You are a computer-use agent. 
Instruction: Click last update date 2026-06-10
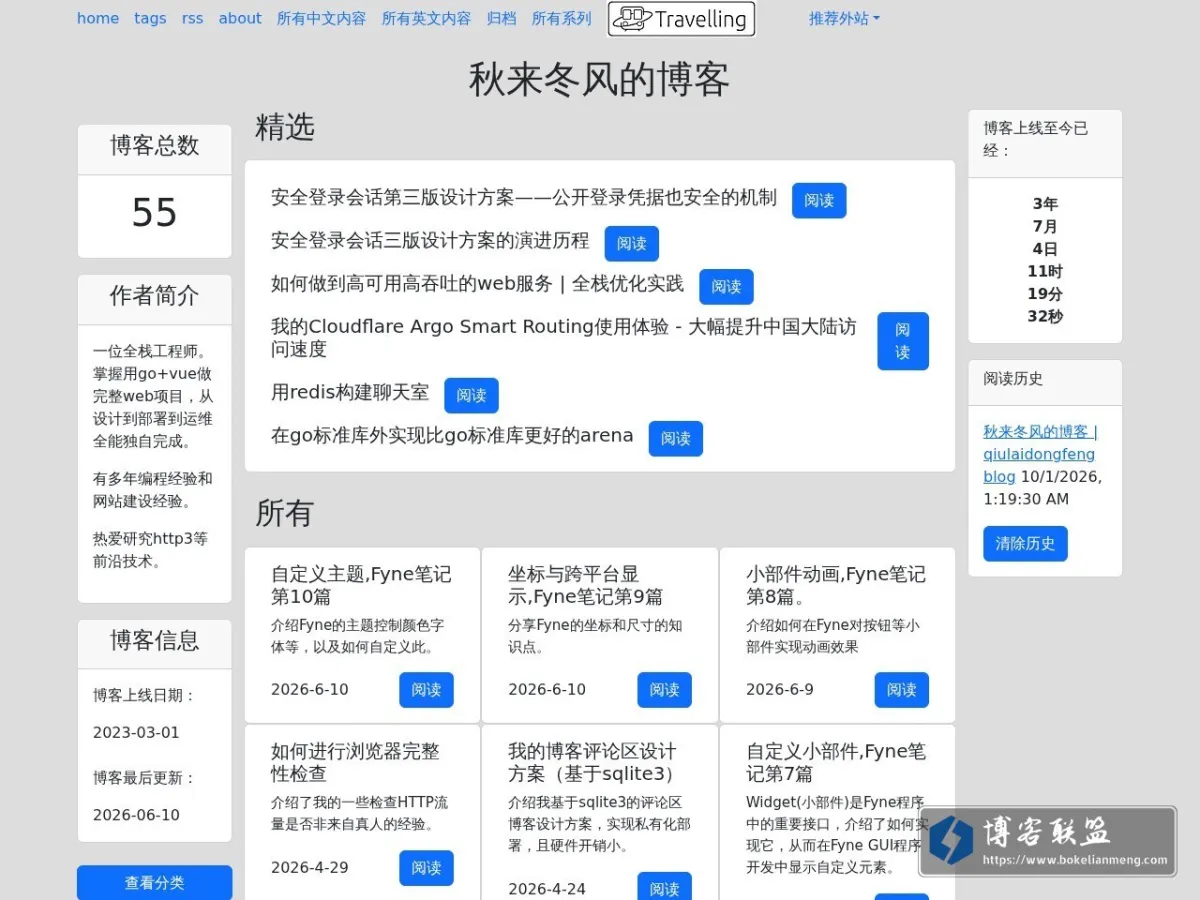point(136,815)
